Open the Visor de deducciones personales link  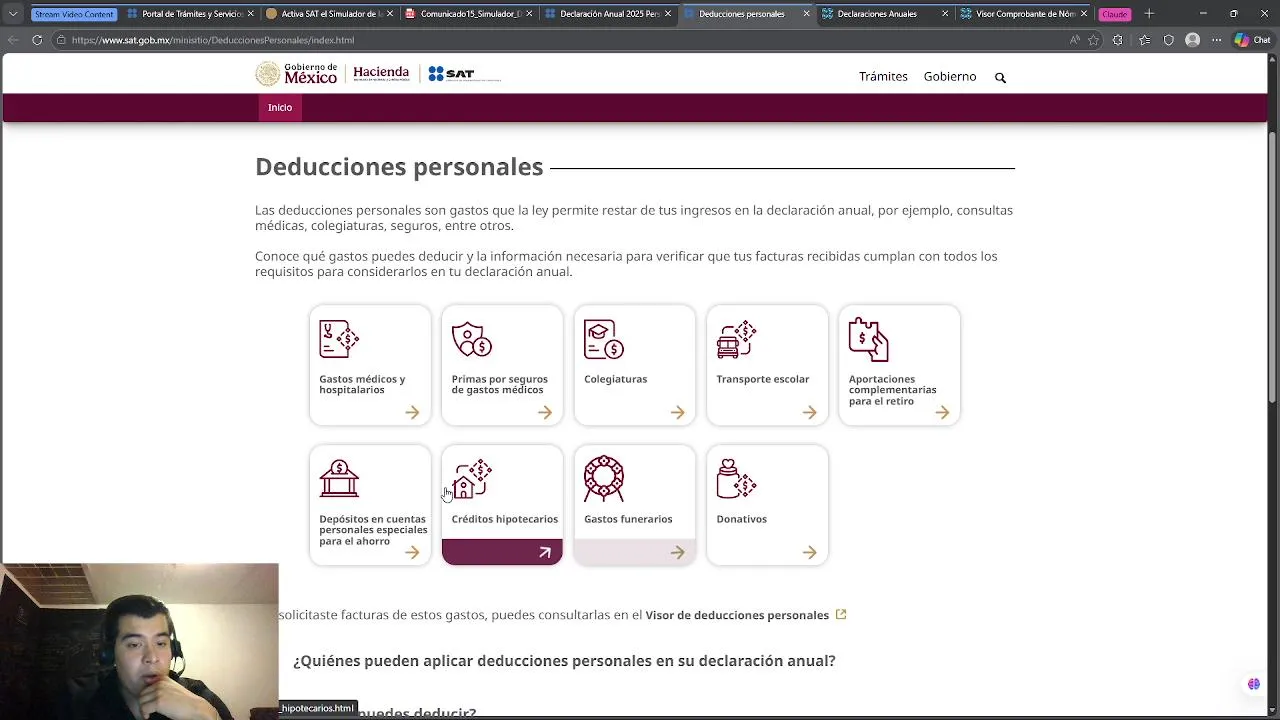[x=737, y=615]
